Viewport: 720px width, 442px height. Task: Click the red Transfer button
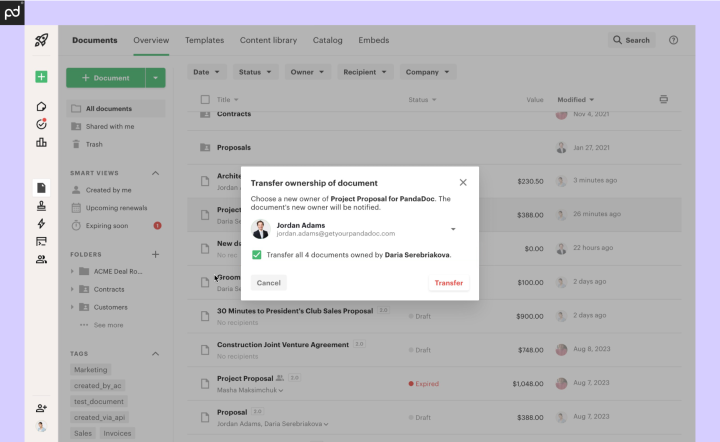pyautogui.click(x=448, y=283)
